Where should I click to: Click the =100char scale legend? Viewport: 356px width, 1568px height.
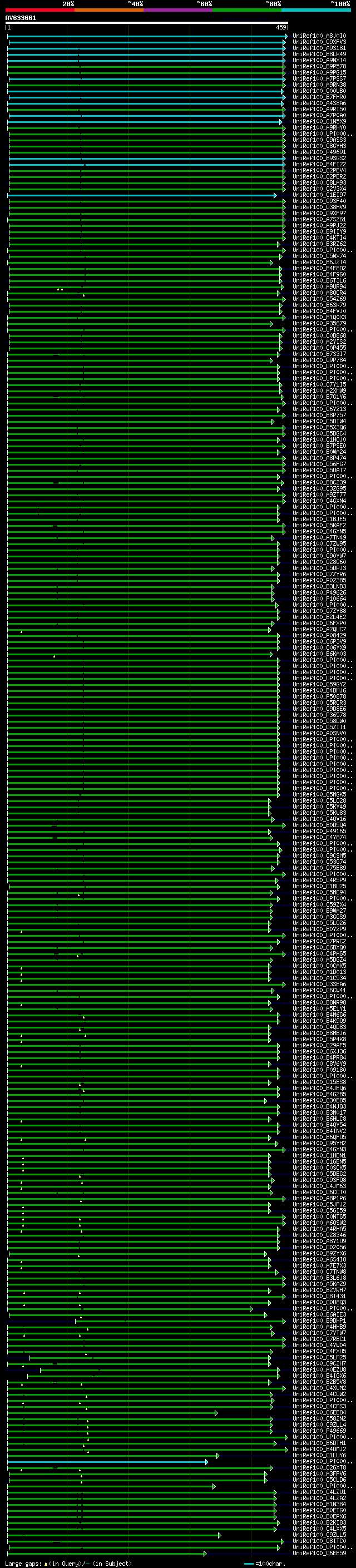265,1563
